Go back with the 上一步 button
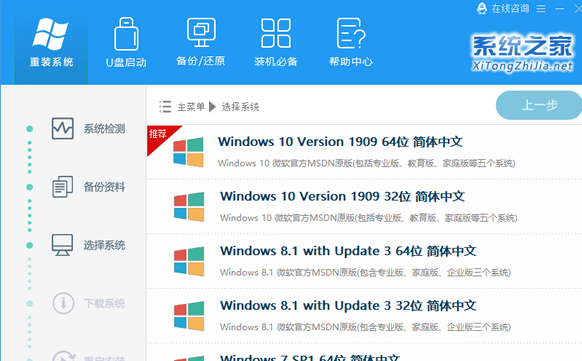Screen dimensions: 582x361 [539, 105]
